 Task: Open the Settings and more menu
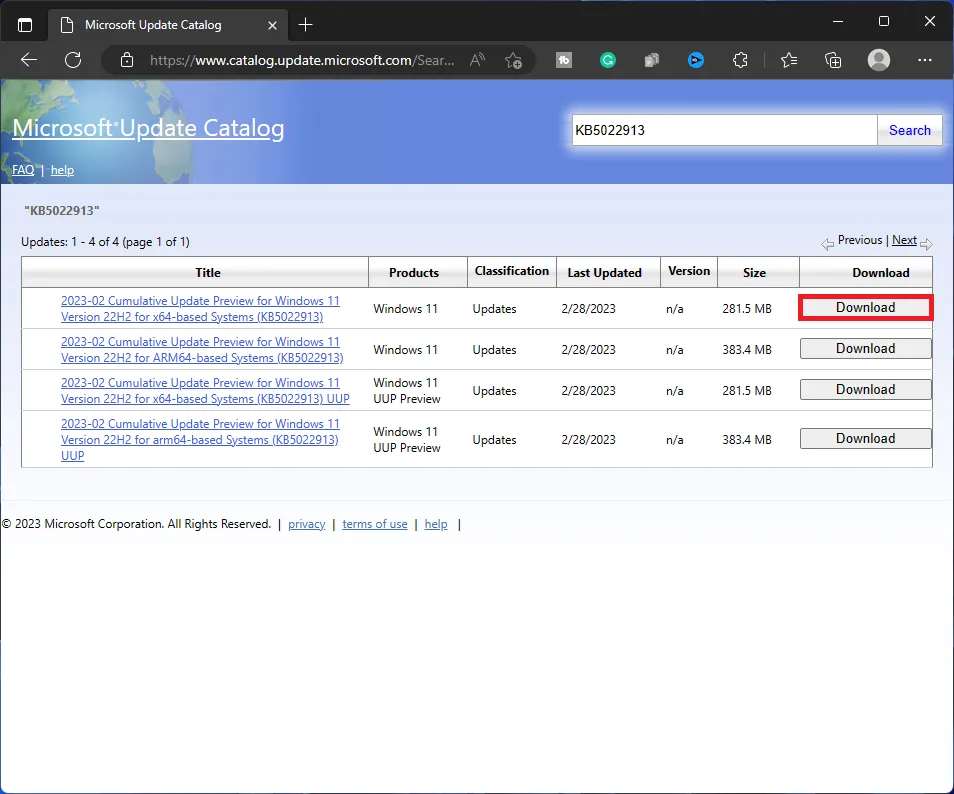tap(925, 60)
